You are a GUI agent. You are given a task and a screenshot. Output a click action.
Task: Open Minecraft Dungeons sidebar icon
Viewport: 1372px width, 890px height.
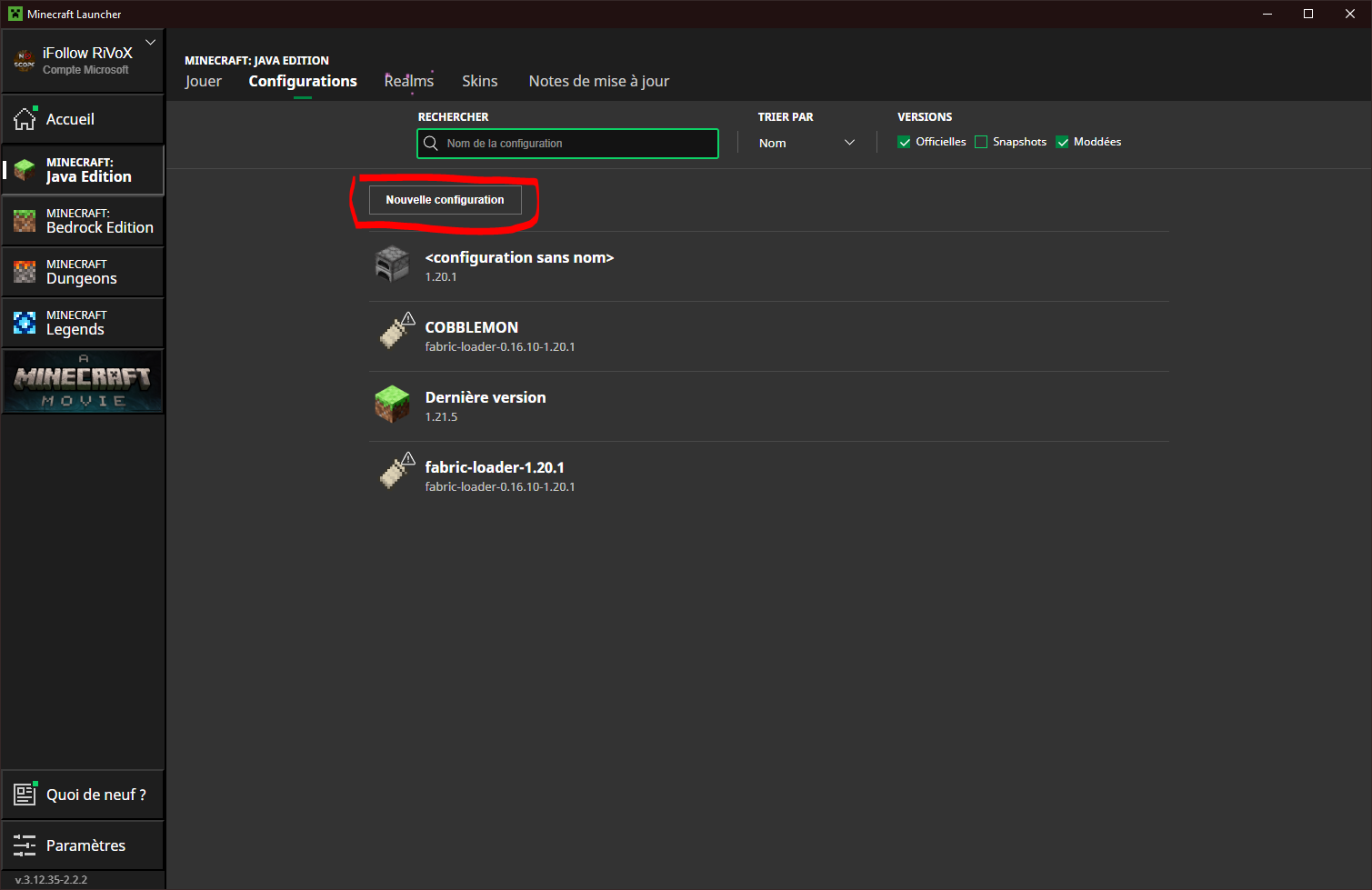point(25,271)
